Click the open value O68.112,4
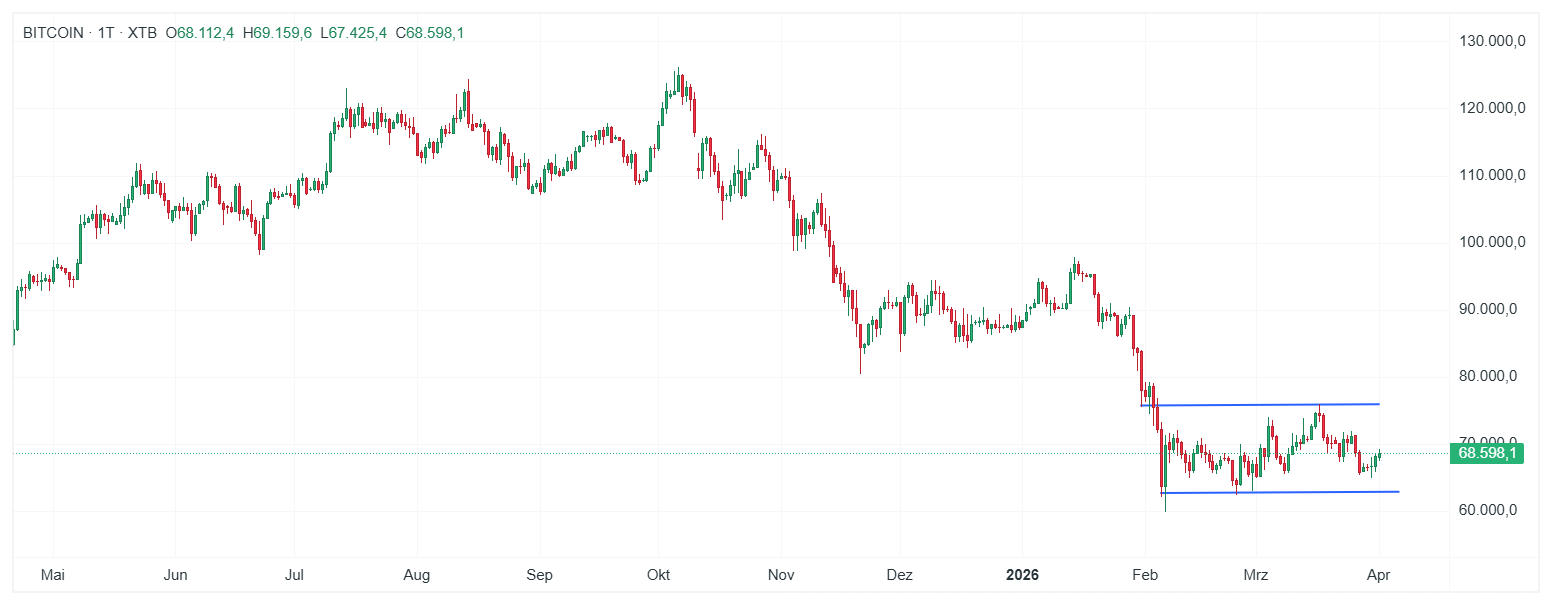The height and width of the screenshot is (605, 1552). [x=200, y=33]
